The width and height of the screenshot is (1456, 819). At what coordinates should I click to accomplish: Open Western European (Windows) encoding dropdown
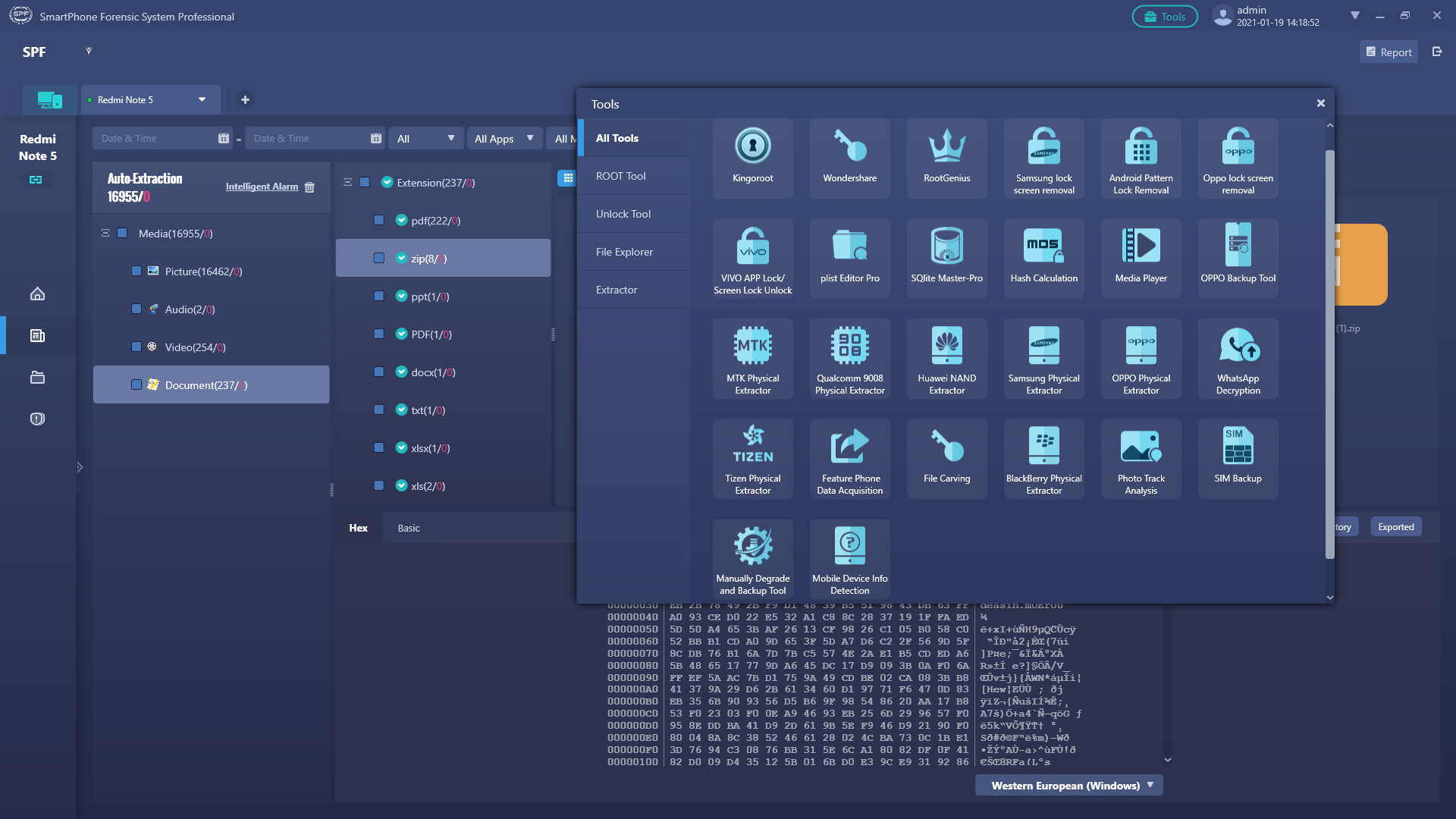(1069, 785)
